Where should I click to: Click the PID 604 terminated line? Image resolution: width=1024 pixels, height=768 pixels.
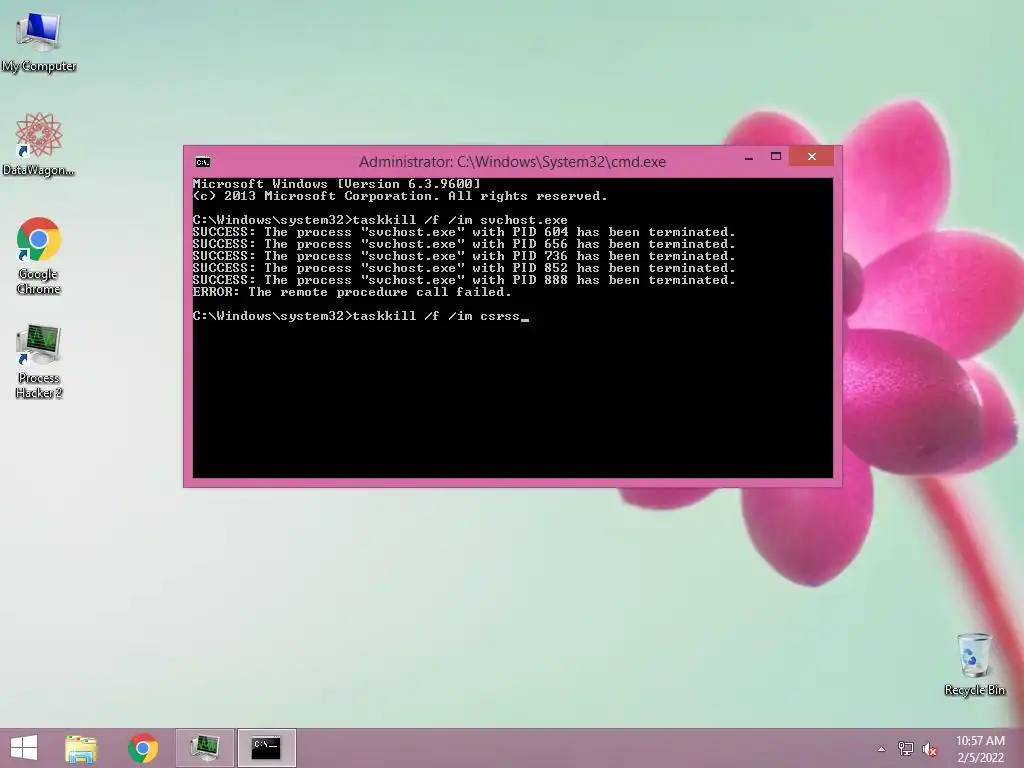point(464,232)
